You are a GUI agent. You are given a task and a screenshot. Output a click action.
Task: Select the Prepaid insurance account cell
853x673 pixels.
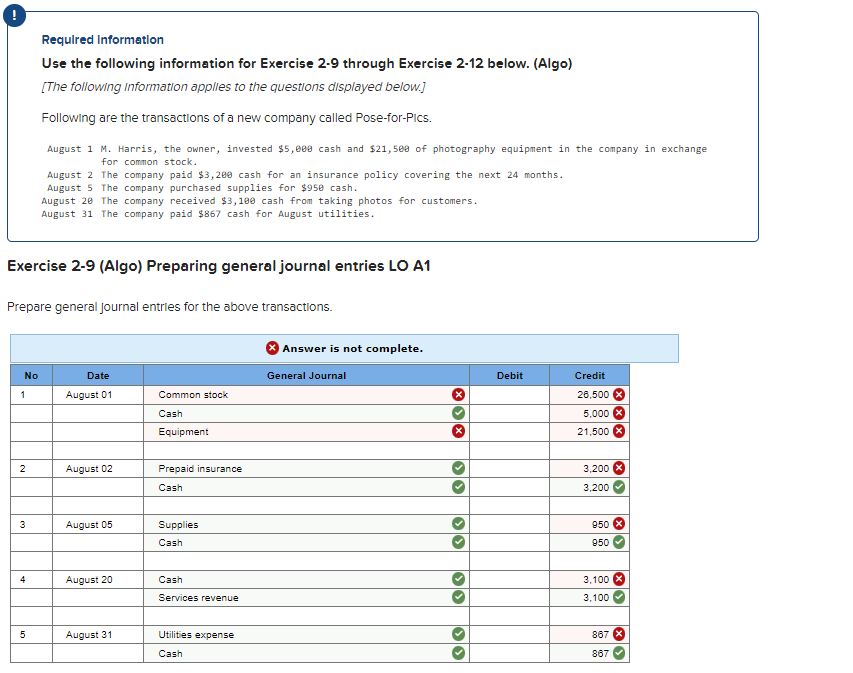(306, 468)
